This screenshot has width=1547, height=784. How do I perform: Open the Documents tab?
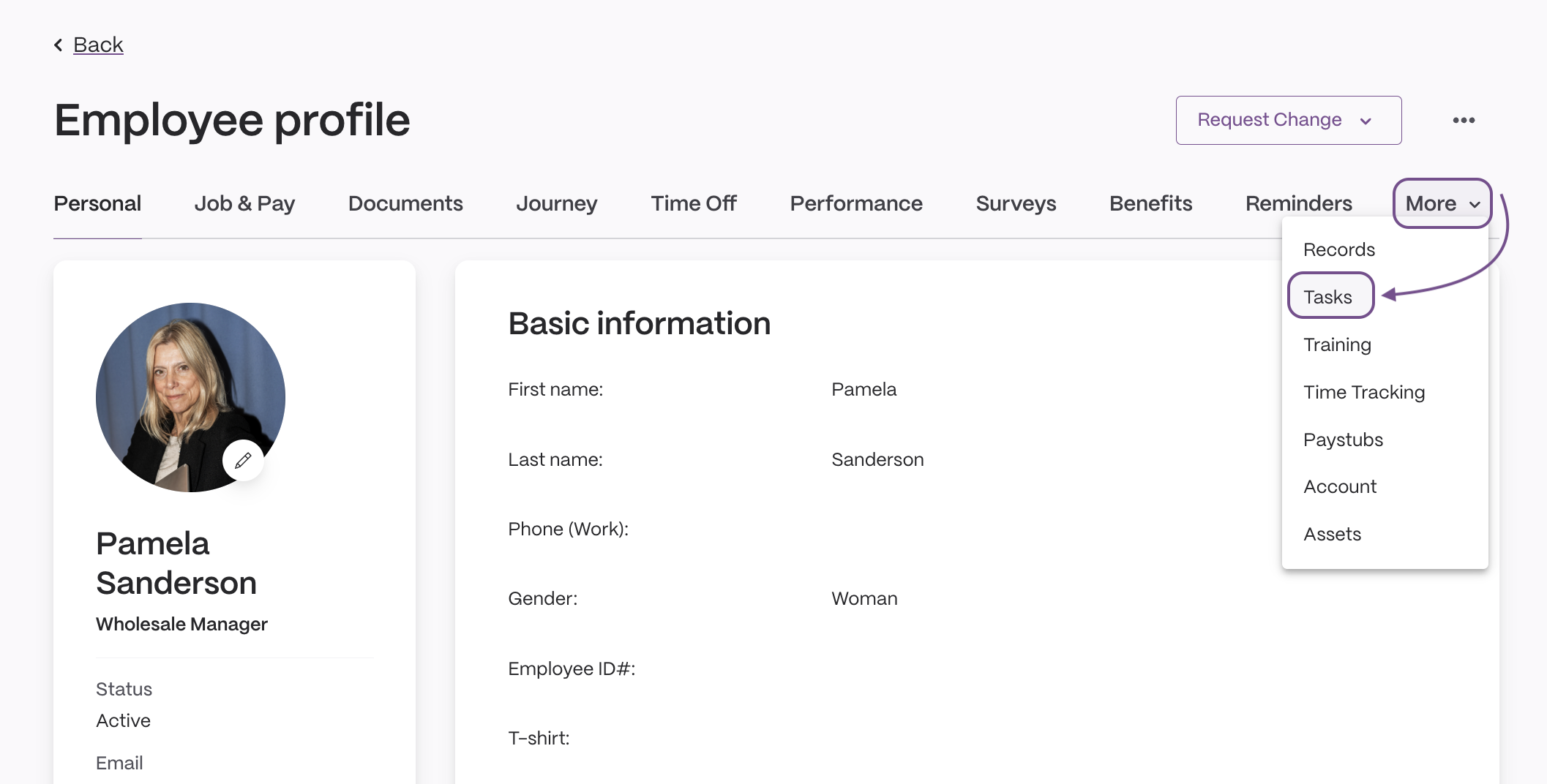[x=405, y=203]
